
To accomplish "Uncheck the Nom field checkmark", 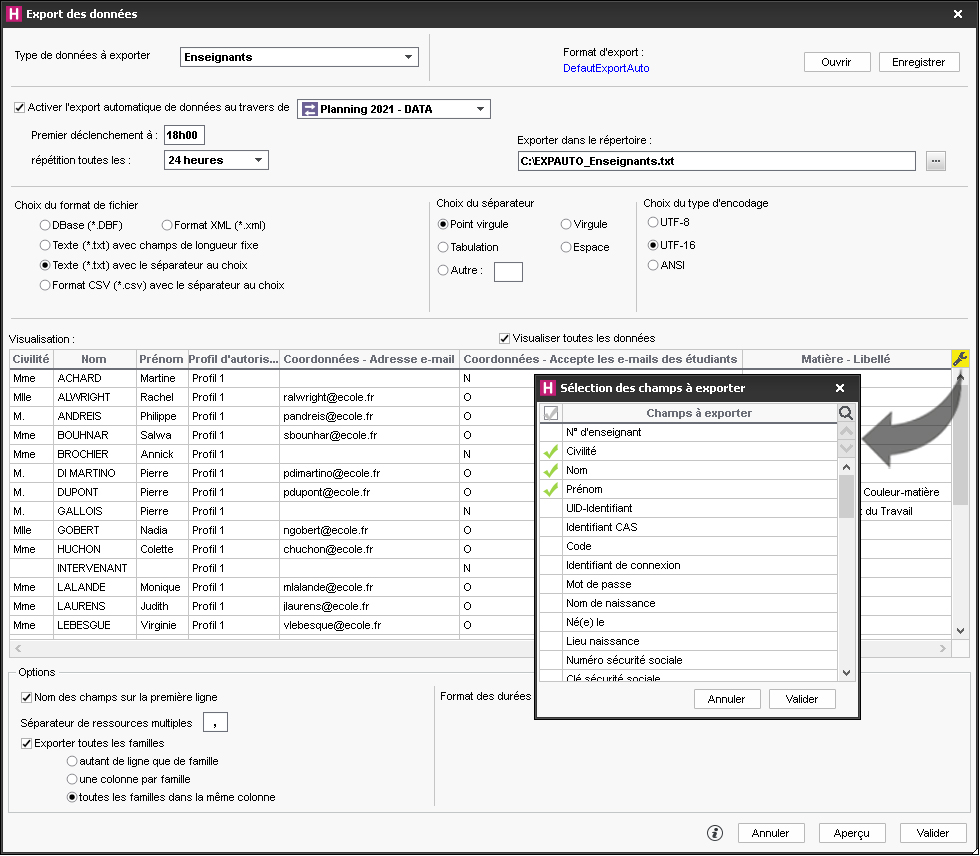I will 551,470.
